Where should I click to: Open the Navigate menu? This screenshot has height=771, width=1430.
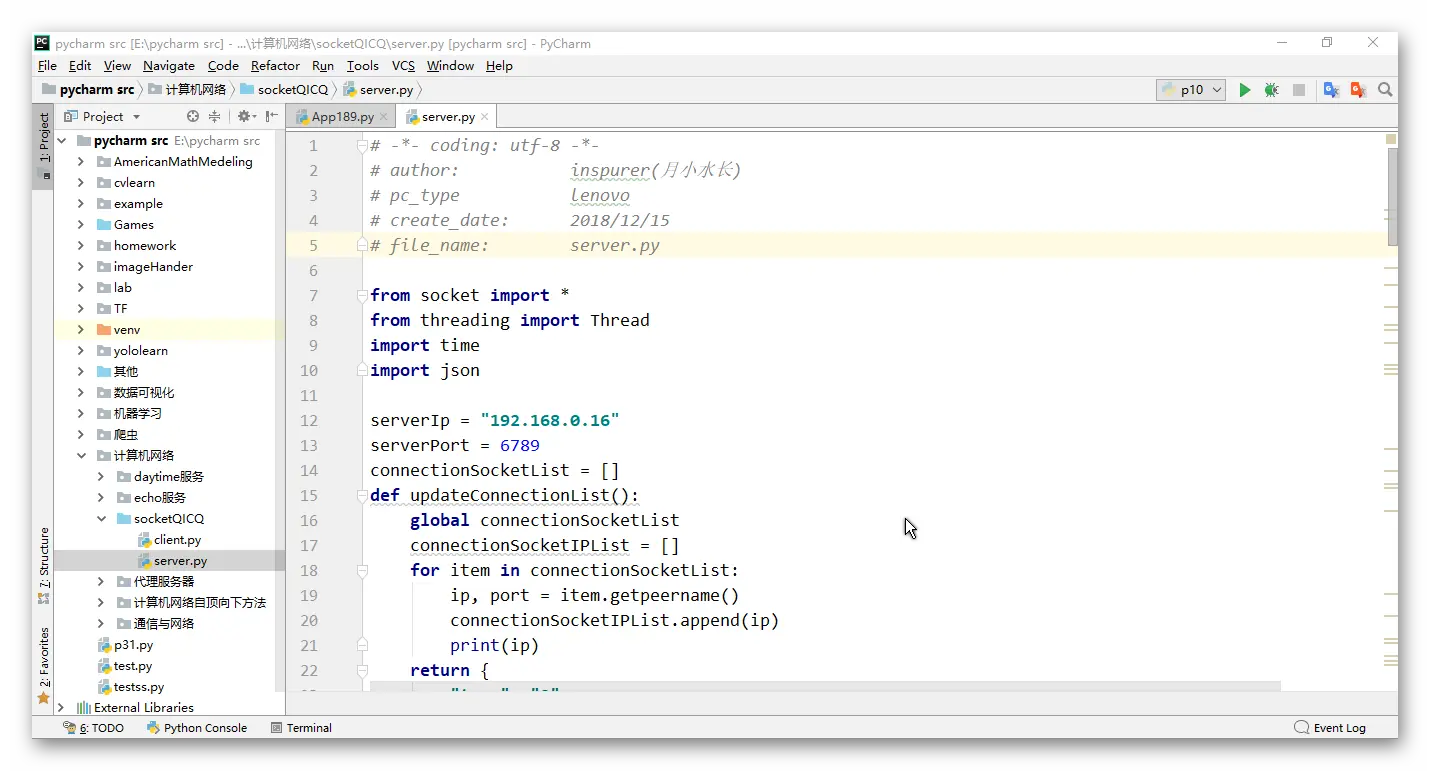[169, 66]
